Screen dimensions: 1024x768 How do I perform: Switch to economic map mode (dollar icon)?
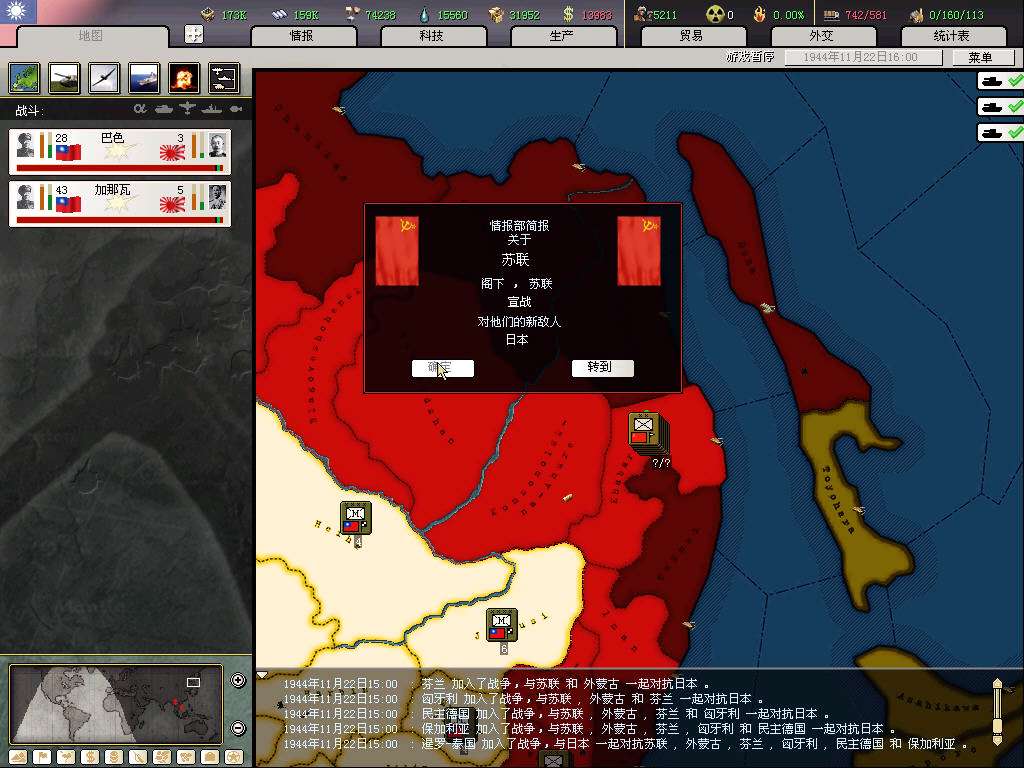[90, 758]
